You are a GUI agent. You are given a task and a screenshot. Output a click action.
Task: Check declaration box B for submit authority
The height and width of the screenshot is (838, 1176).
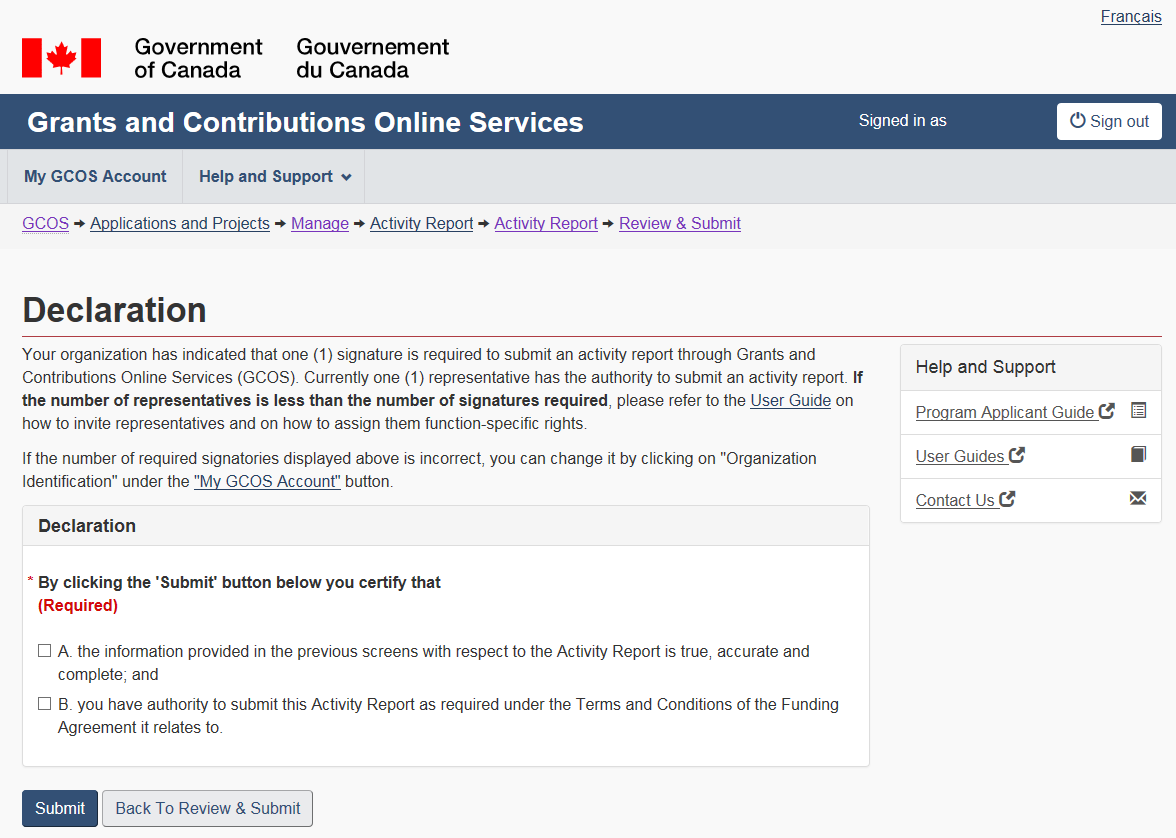(44, 704)
